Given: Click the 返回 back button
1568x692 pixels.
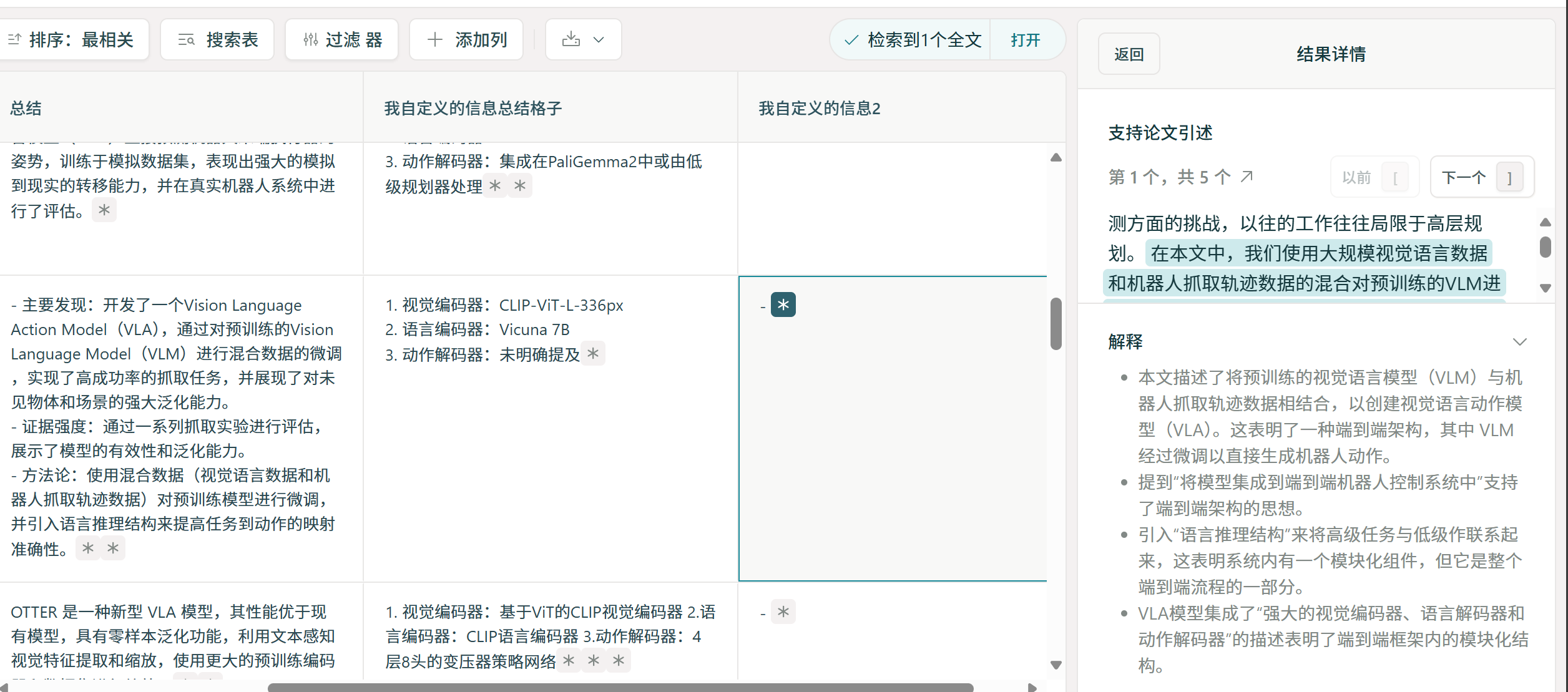Looking at the screenshot, I should coord(1129,54).
